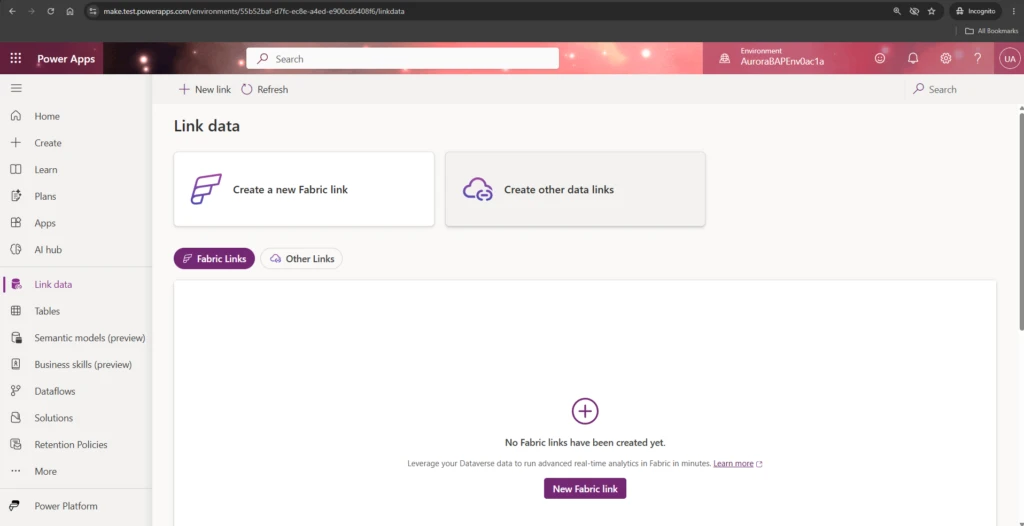Click the browser back arrow
The height and width of the screenshot is (526, 1024).
[x=12, y=11]
